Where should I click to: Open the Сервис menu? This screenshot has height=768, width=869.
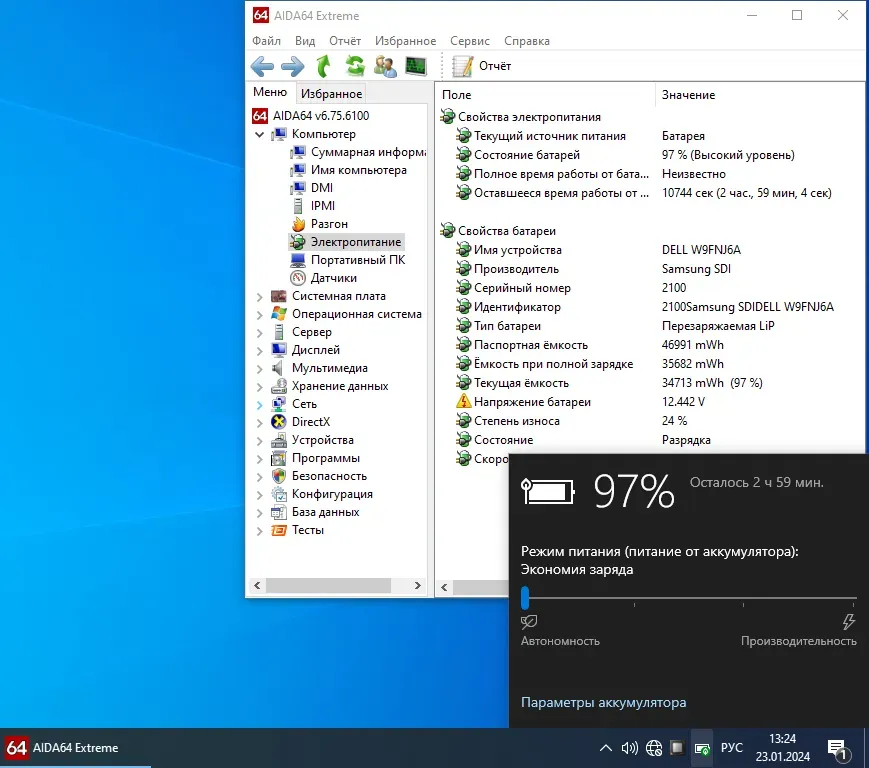pyautogui.click(x=470, y=41)
